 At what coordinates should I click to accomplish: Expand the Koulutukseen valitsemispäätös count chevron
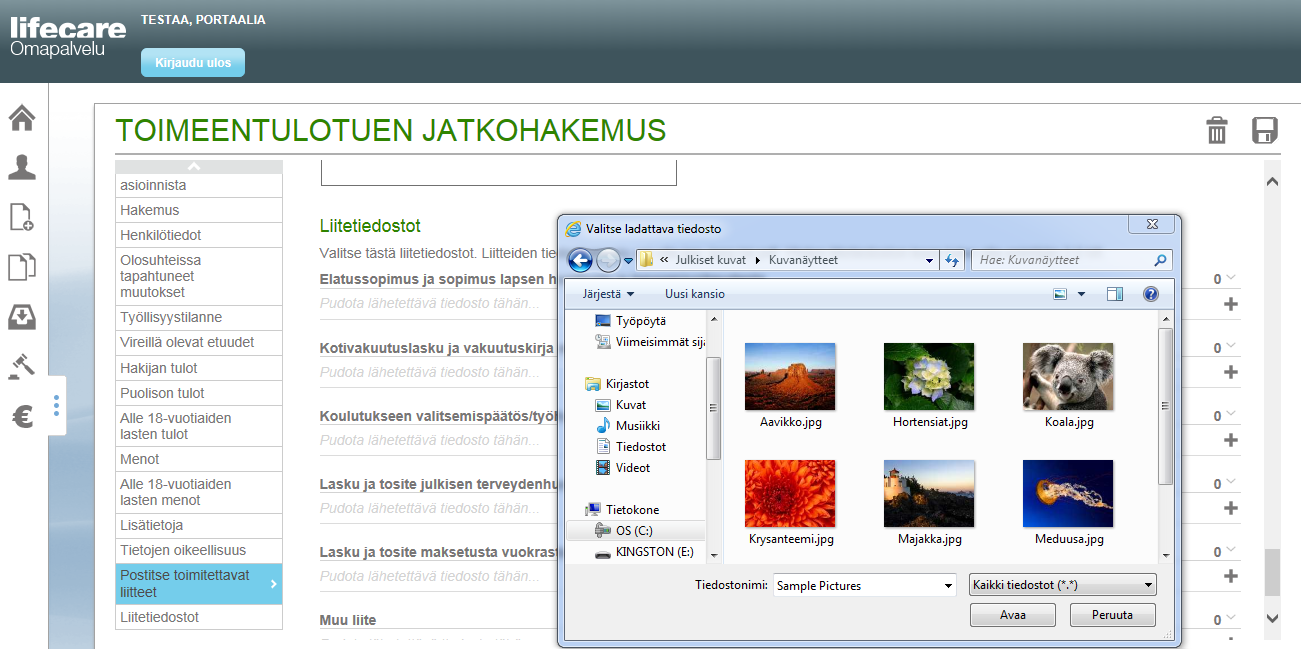[1231, 414]
